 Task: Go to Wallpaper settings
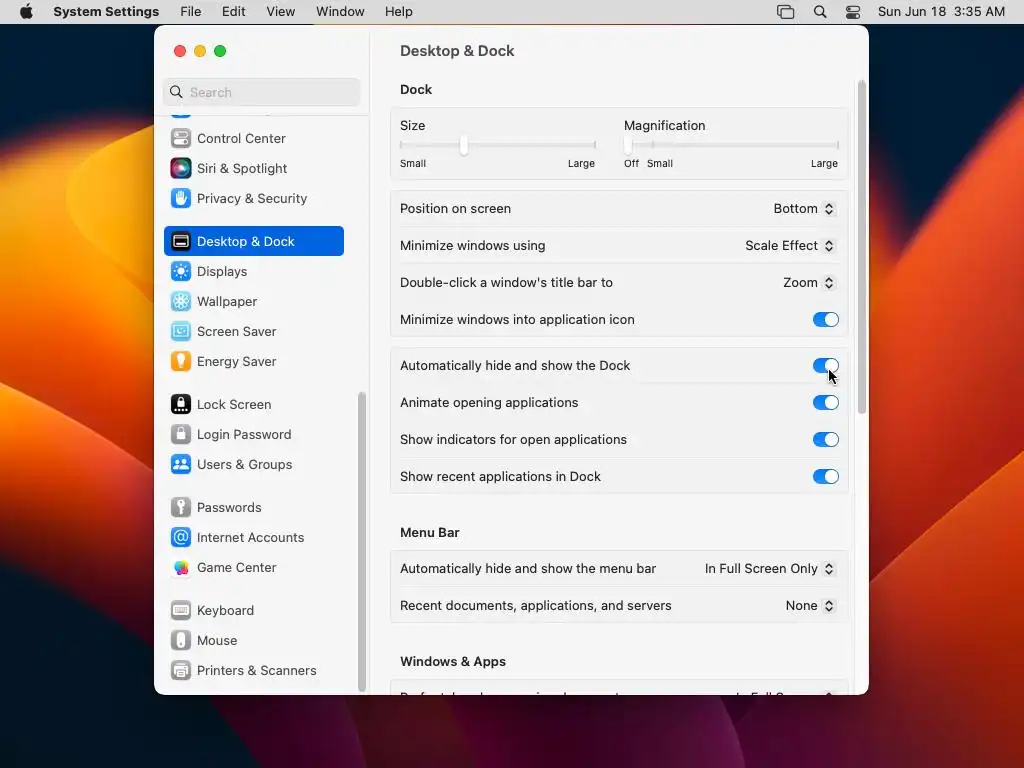pos(254,302)
